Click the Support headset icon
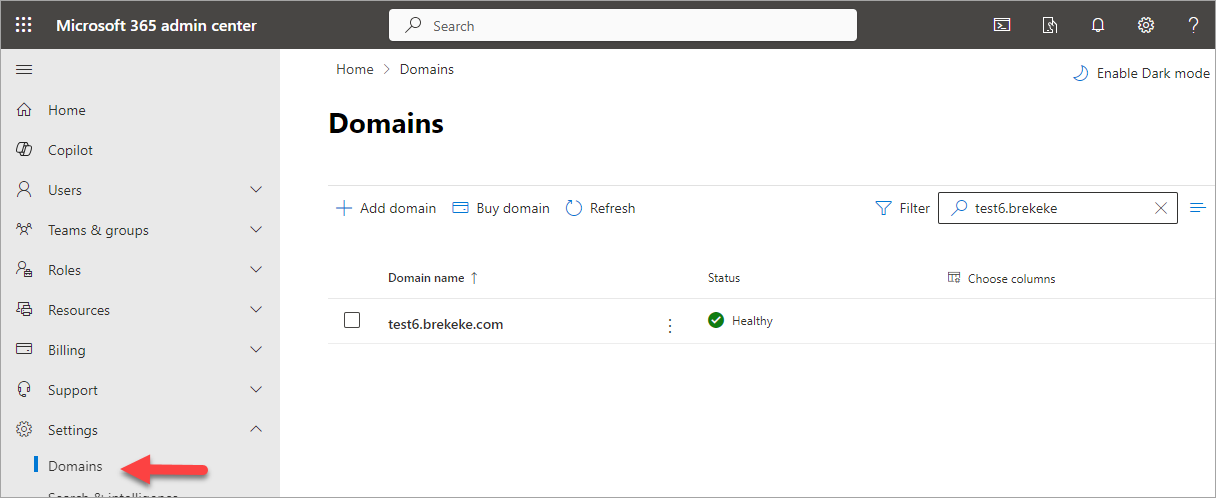This screenshot has height=498, width=1216. tap(25, 390)
